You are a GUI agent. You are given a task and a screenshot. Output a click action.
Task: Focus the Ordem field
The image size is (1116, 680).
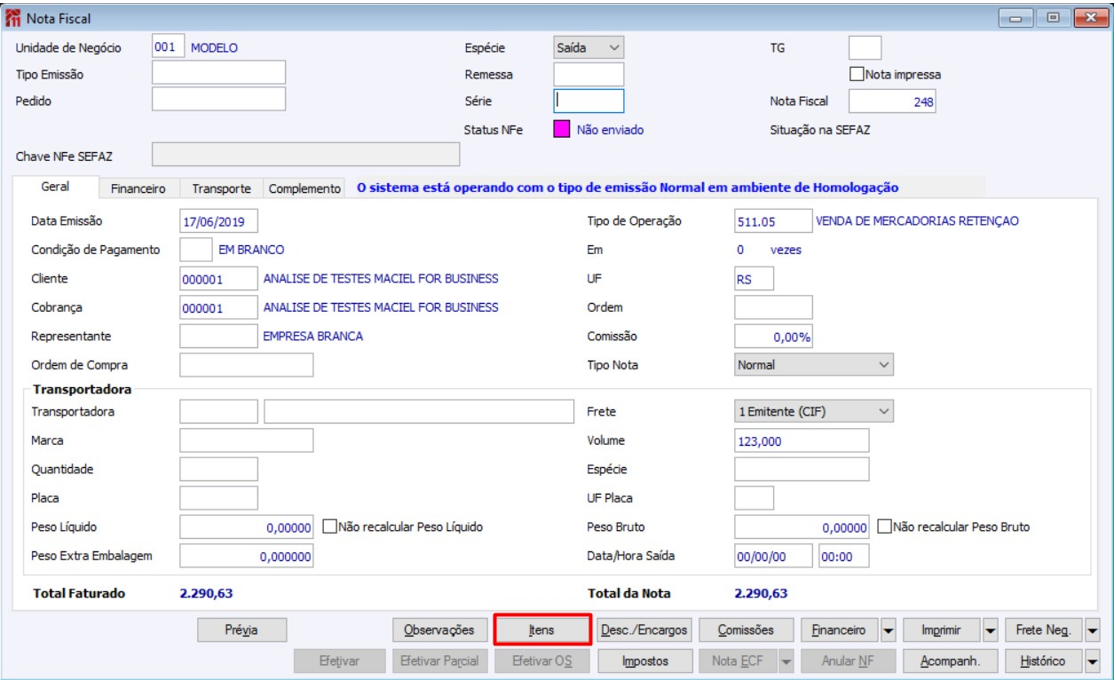click(773, 308)
